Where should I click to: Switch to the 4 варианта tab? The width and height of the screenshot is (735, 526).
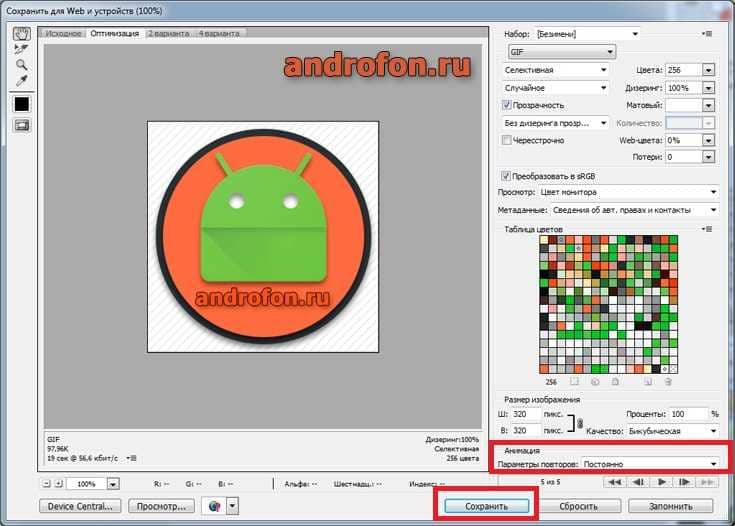(219, 33)
